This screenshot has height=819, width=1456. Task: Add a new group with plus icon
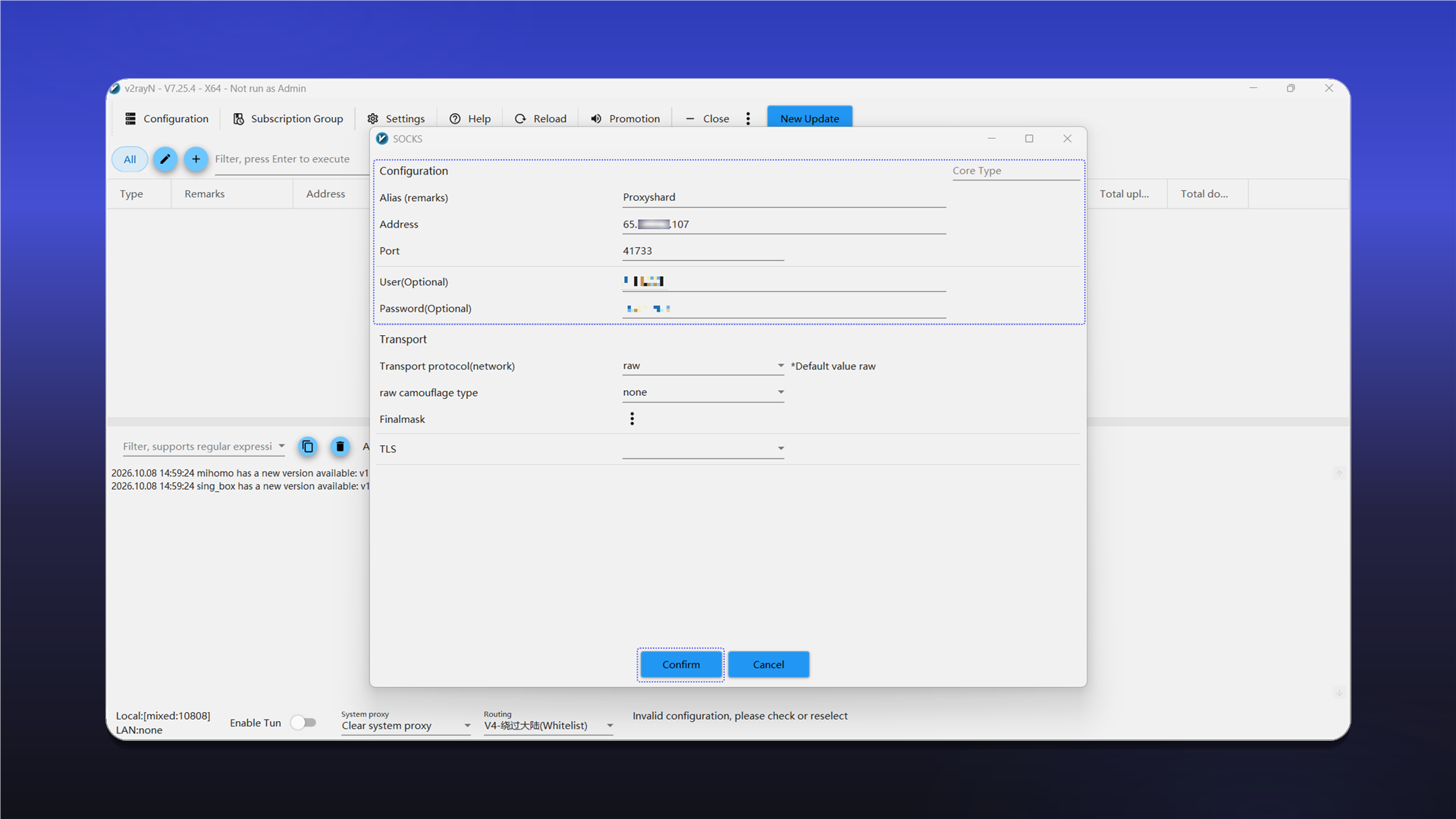point(196,159)
